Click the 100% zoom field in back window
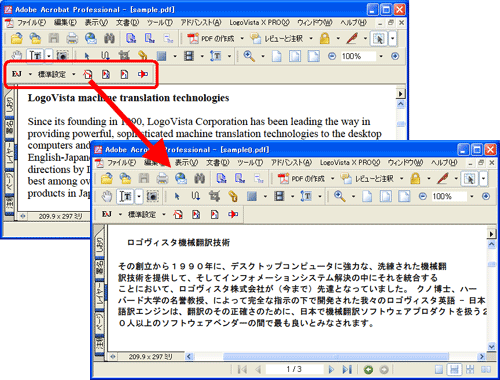 tap(358, 56)
